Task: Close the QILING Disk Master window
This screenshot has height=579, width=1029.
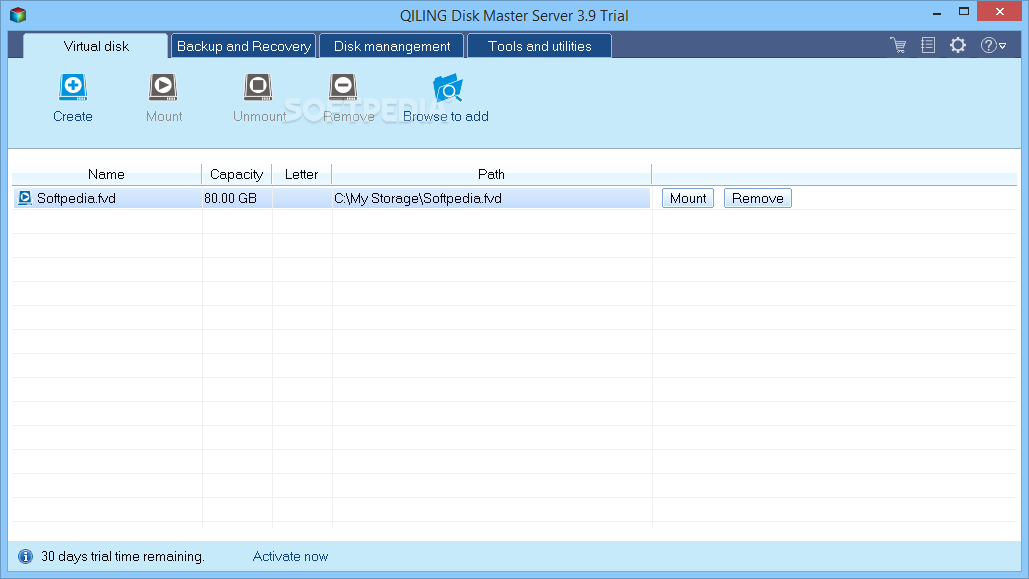Action: point(999,12)
